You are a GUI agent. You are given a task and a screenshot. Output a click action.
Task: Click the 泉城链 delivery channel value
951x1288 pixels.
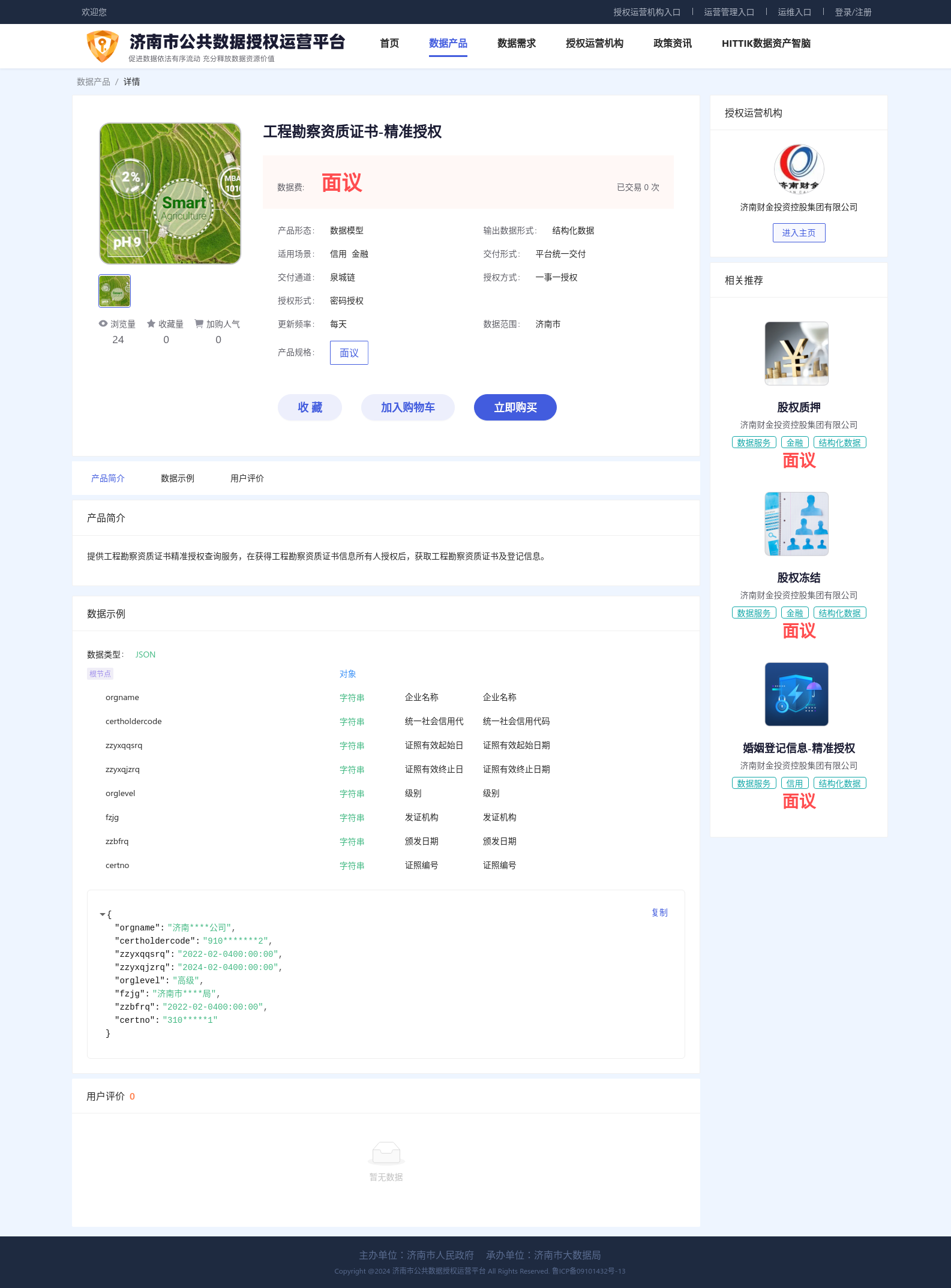(343, 278)
